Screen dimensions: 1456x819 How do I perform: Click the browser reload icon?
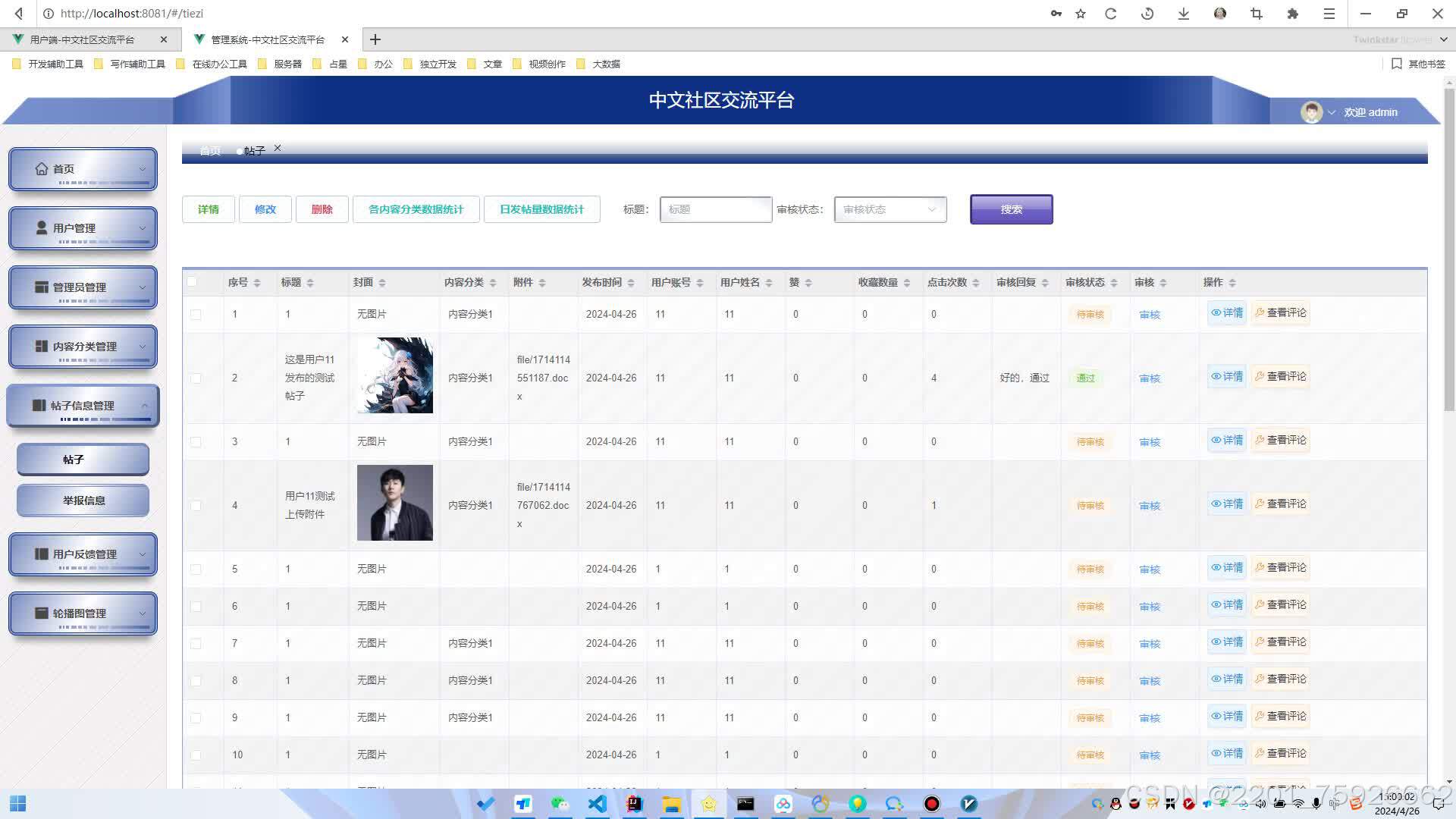click(1111, 14)
